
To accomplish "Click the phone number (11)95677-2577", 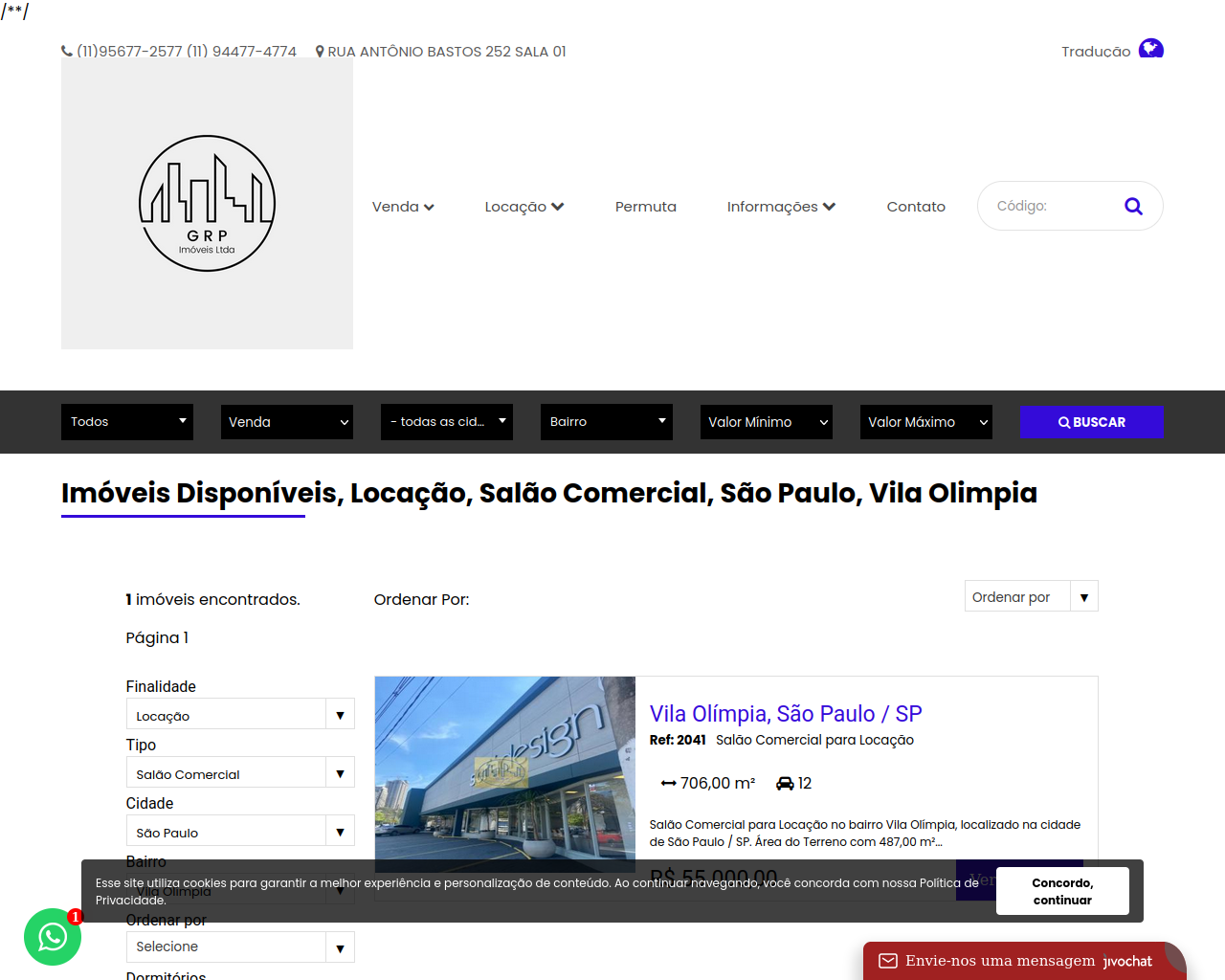I will coord(129,52).
